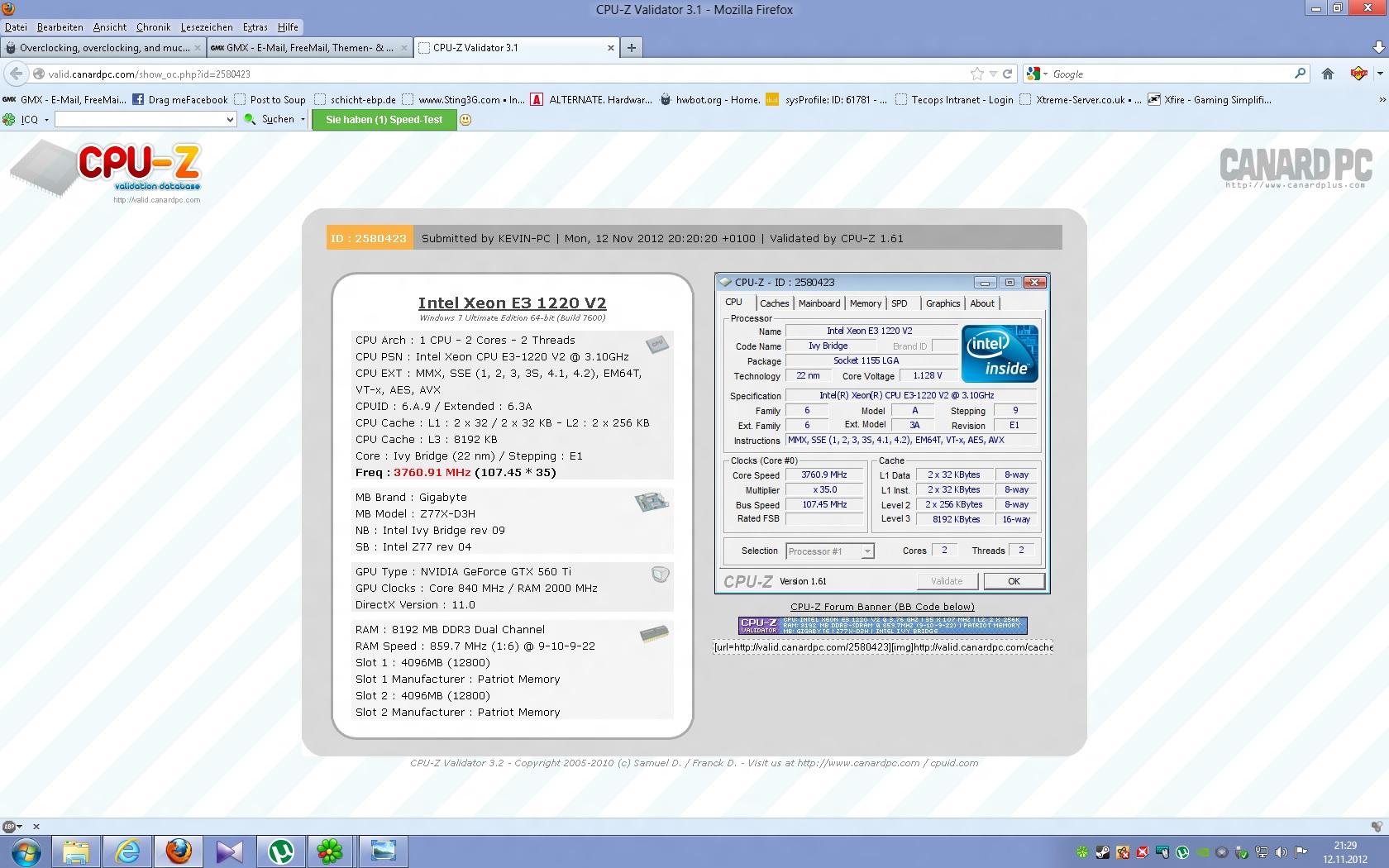1389x868 pixels.
Task: Go back with the browser back arrow
Action: [x=16, y=74]
